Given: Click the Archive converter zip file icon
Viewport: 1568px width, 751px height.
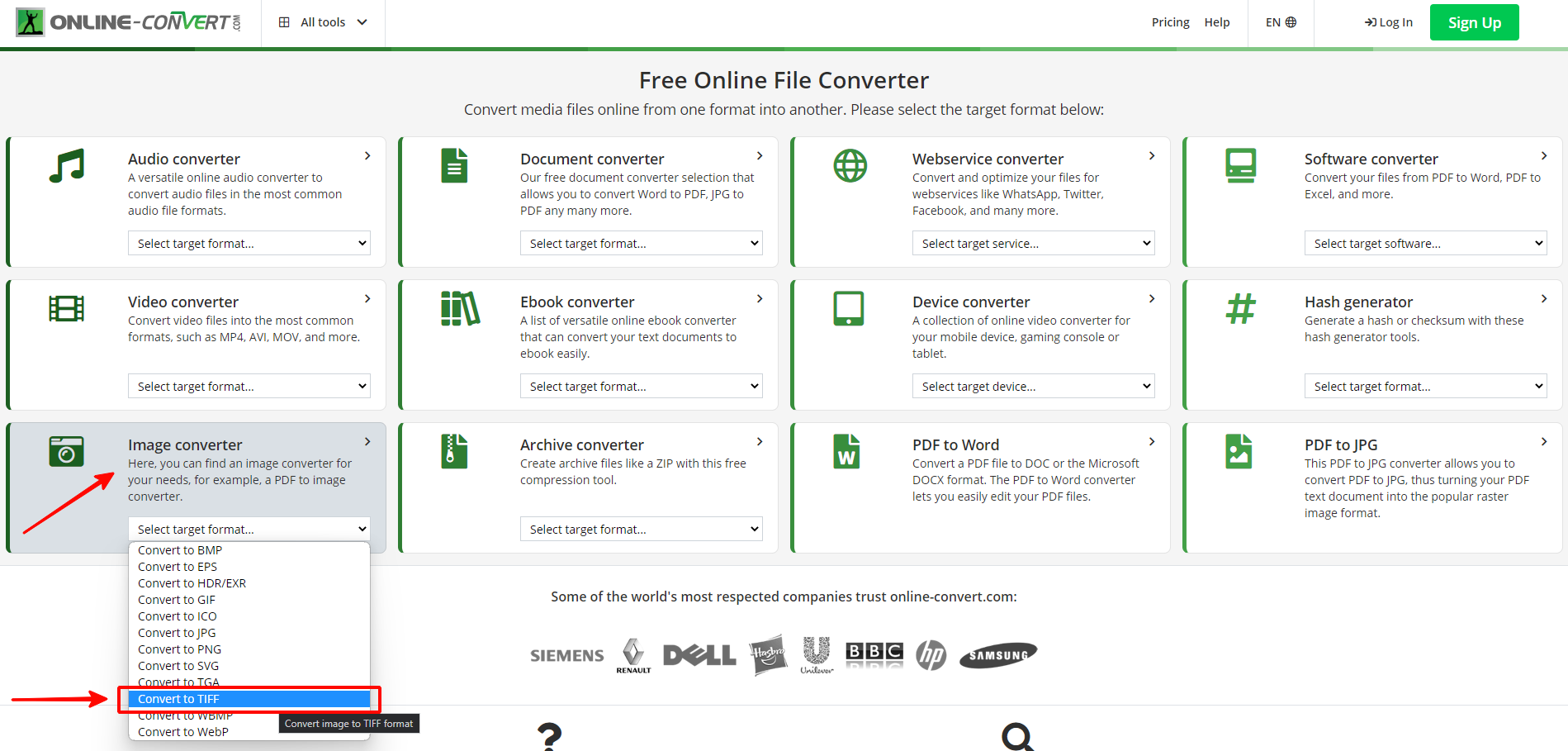Looking at the screenshot, I should point(454,452).
